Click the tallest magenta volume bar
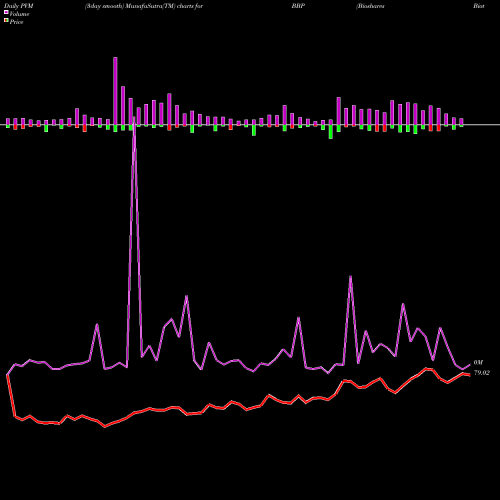 pyautogui.click(x=115, y=91)
